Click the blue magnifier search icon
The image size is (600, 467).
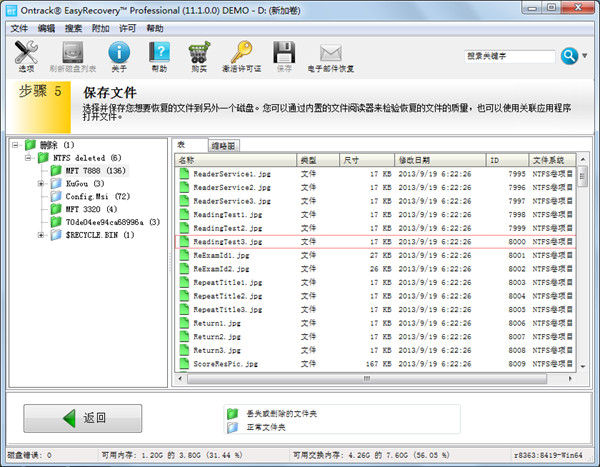coord(569,56)
